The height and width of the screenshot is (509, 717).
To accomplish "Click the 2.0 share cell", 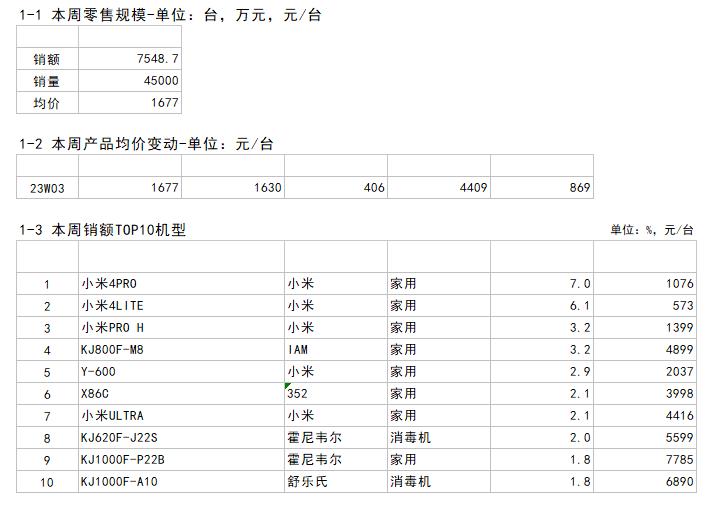I will tap(542, 437).
